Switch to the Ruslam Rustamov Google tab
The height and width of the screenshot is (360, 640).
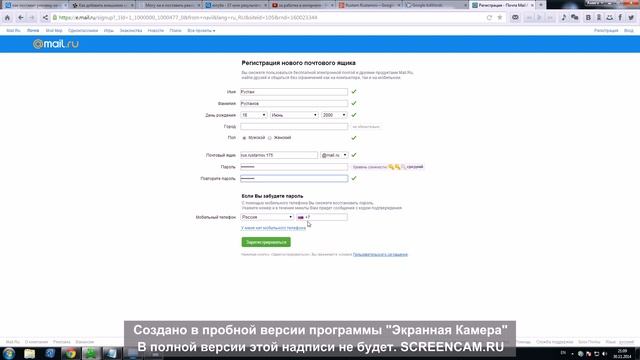369,5
